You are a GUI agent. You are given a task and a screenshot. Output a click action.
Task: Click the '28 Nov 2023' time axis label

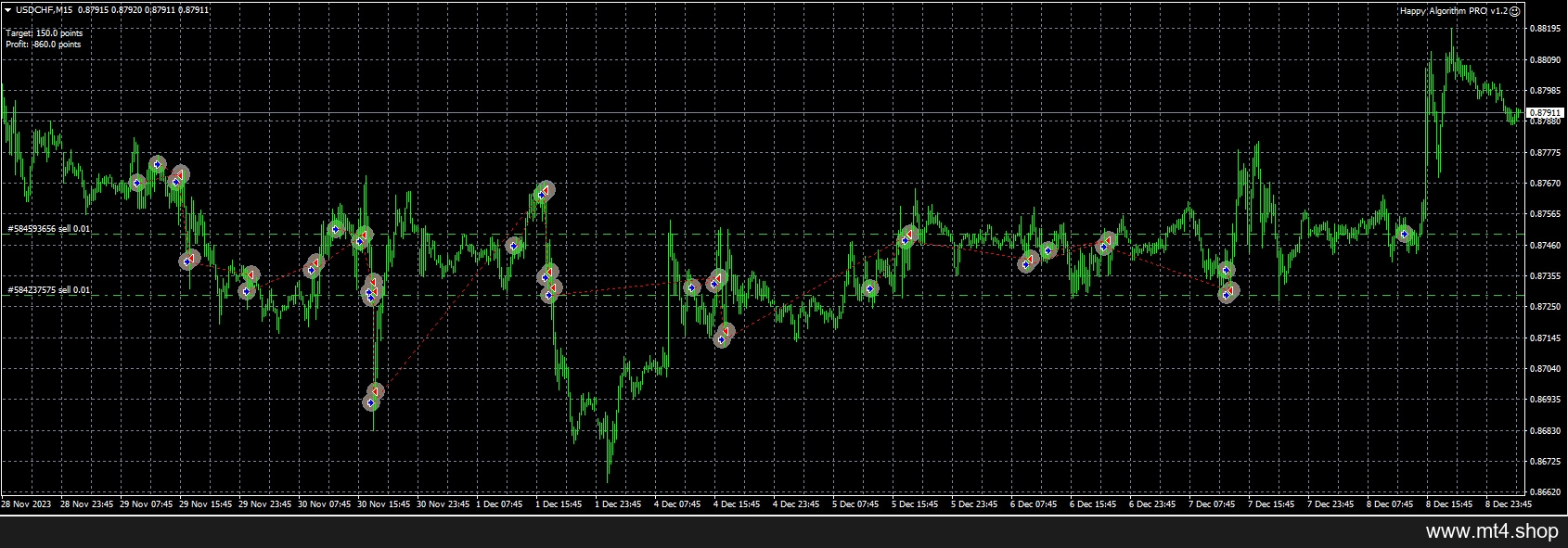tap(25, 505)
